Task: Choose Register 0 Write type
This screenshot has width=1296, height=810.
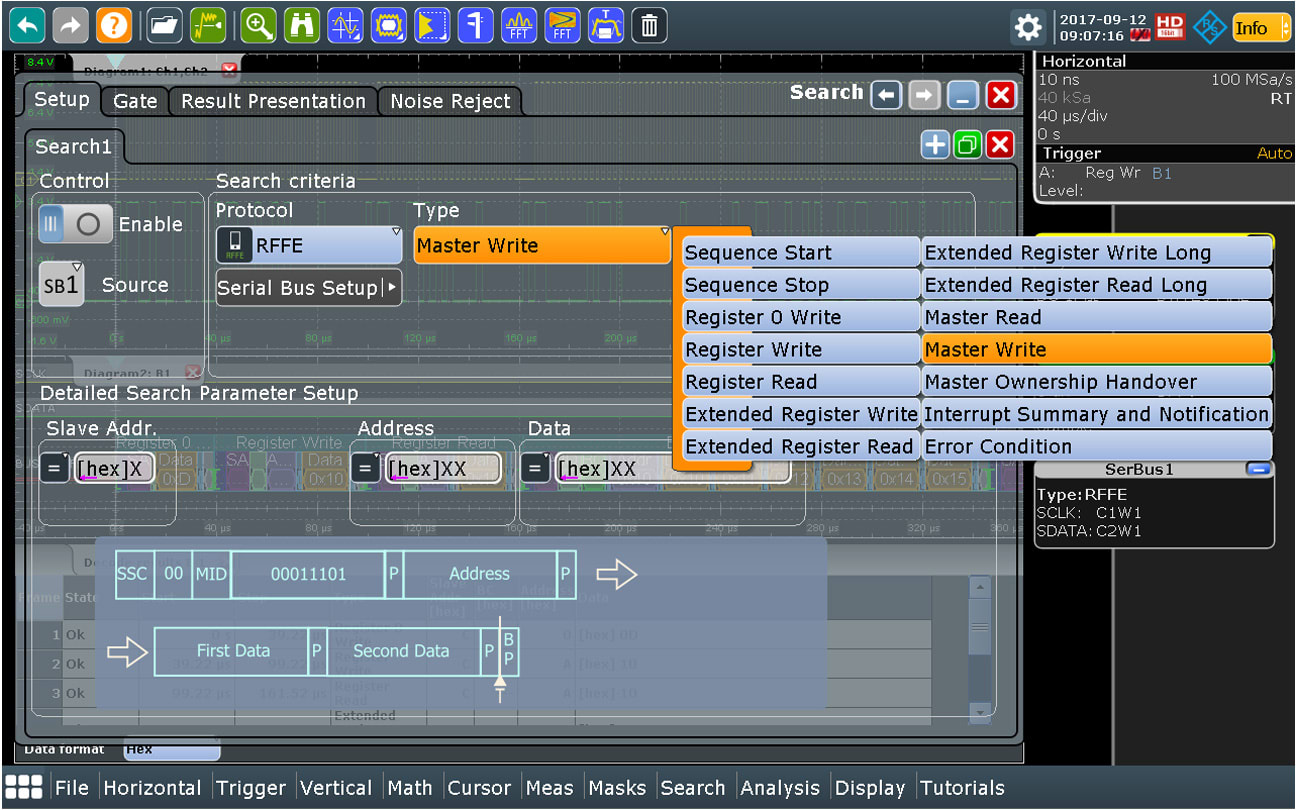Action: coord(801,317)
